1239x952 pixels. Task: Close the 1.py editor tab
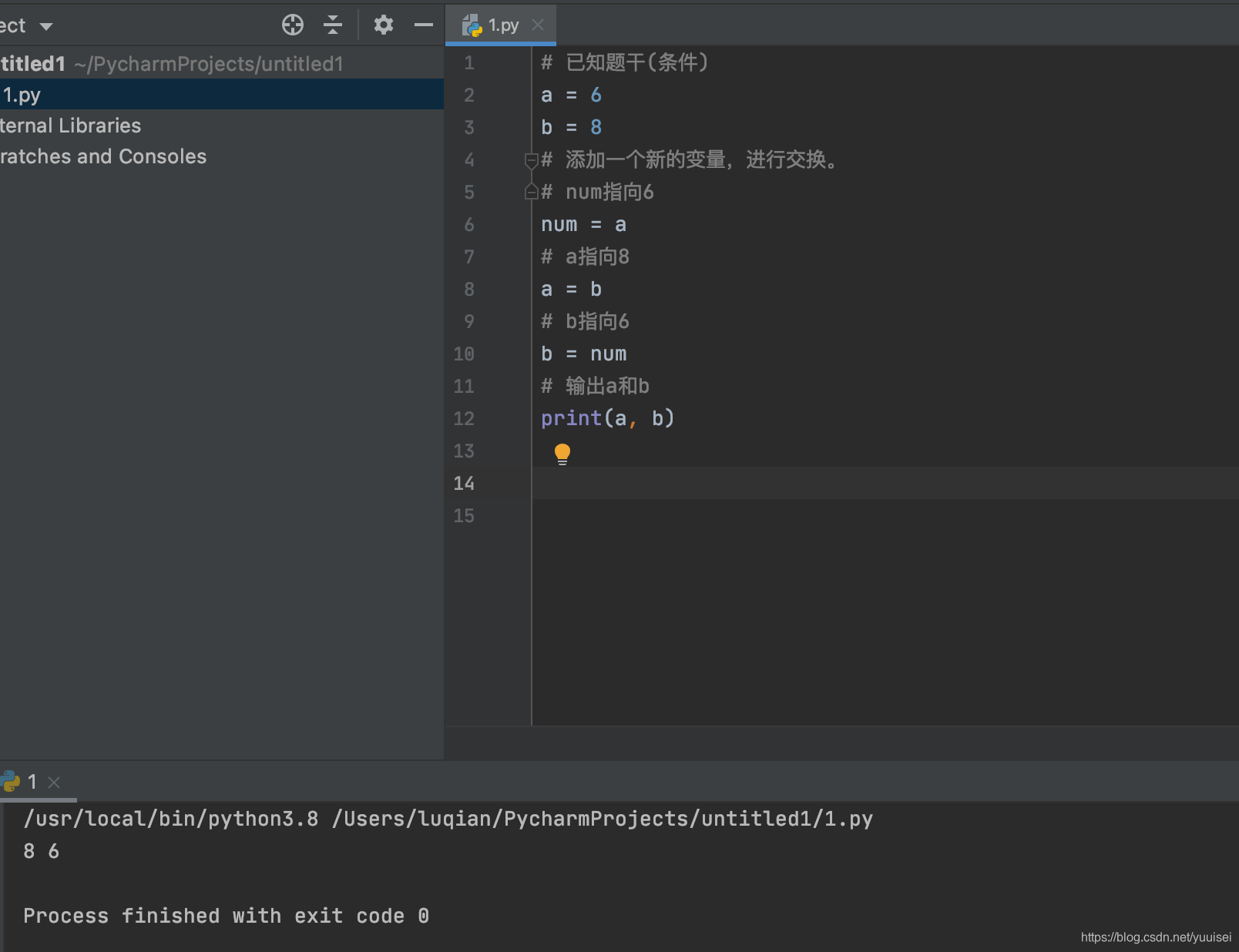538,25
